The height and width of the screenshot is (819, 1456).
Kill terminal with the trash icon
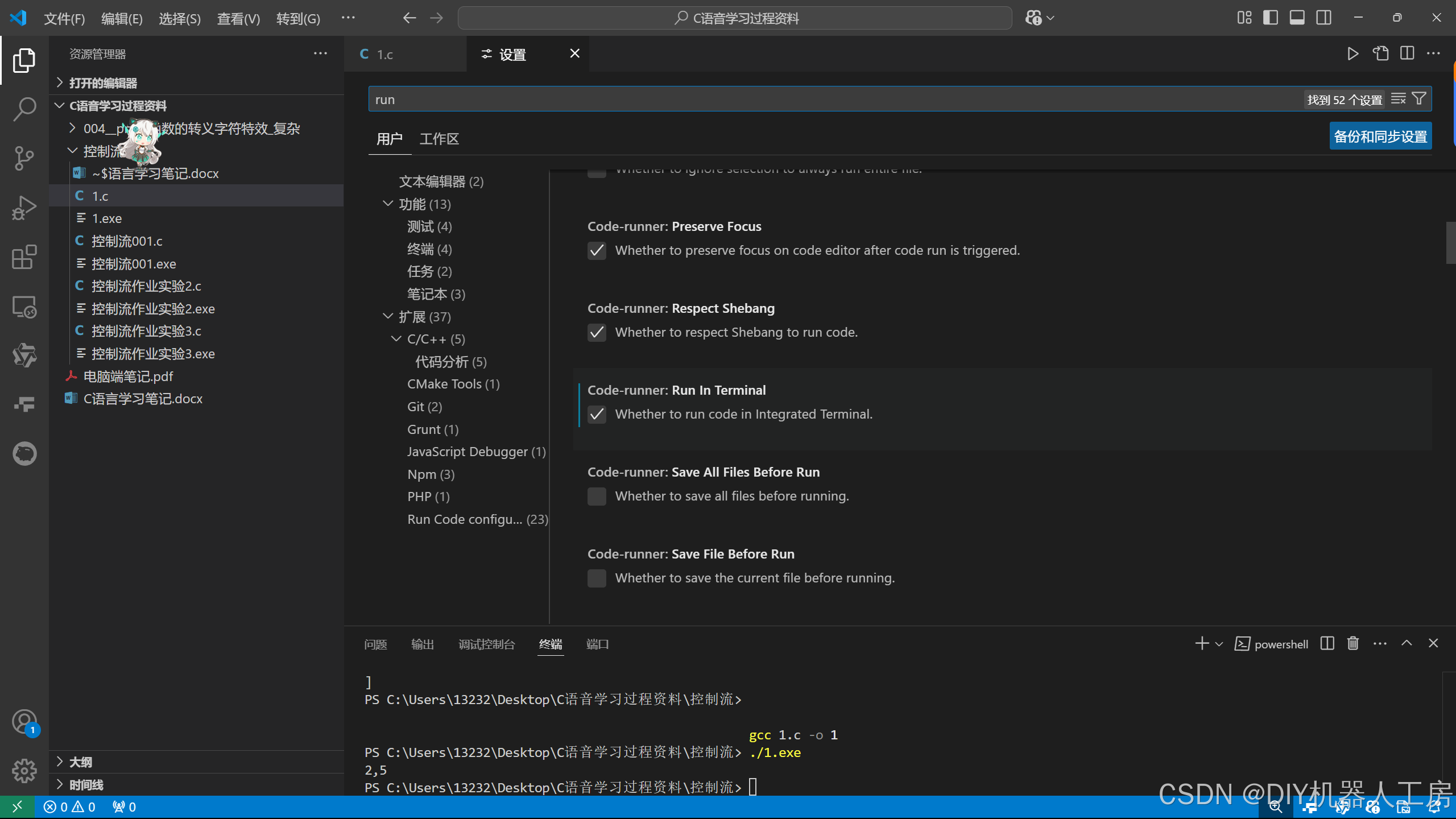pyautogui.click(x=1353, y=643)
